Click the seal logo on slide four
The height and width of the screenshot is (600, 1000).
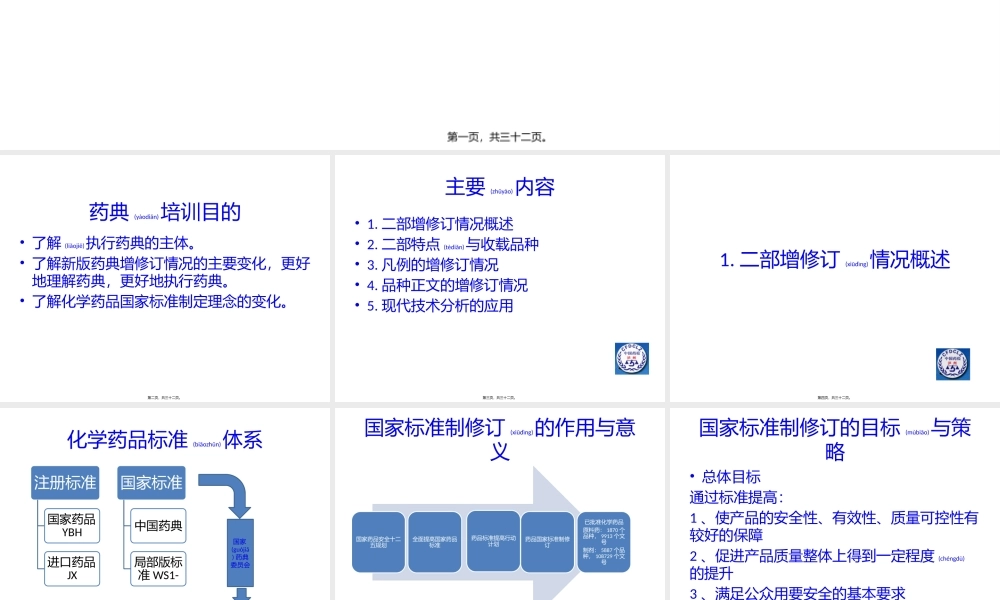953,364
